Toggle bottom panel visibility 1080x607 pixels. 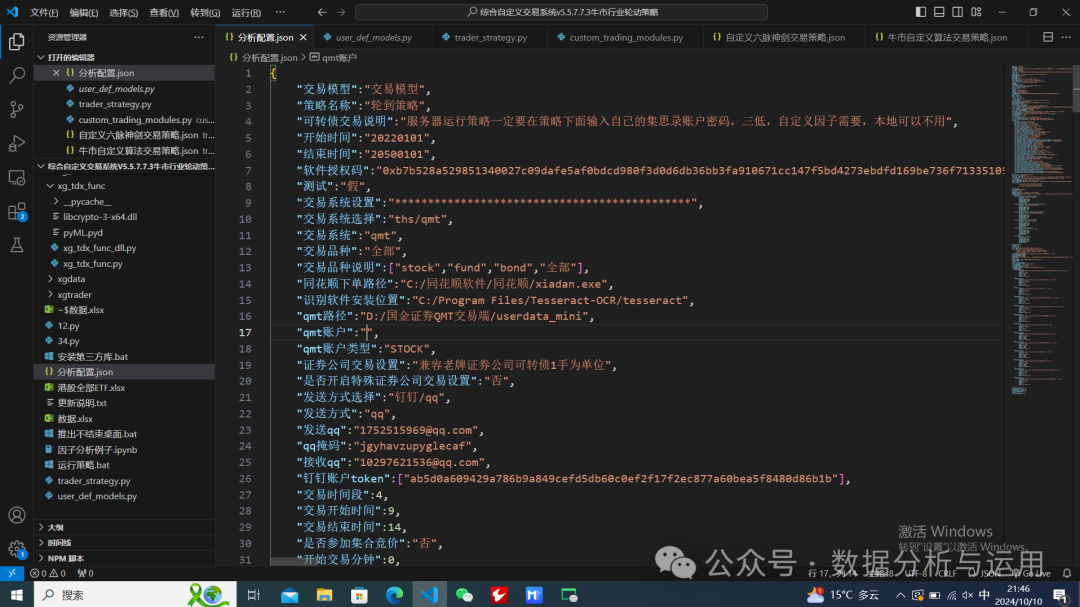(x=939, y=12)
